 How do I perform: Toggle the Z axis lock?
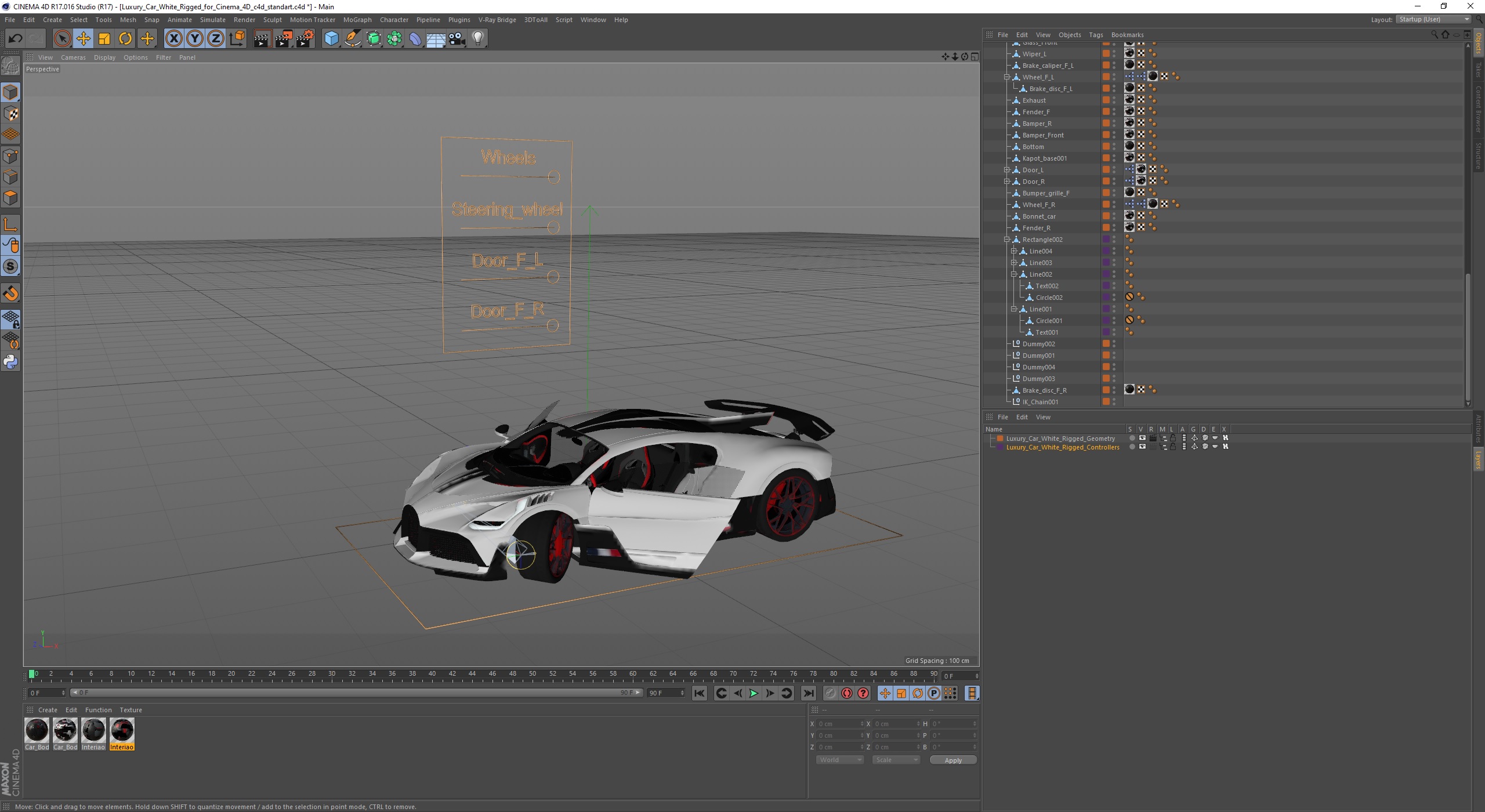click(x=216, y=39)
